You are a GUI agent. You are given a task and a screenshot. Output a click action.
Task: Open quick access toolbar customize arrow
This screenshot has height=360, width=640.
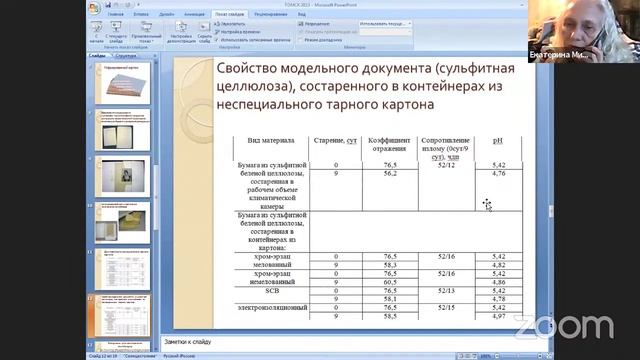click(x=139, y=5)
